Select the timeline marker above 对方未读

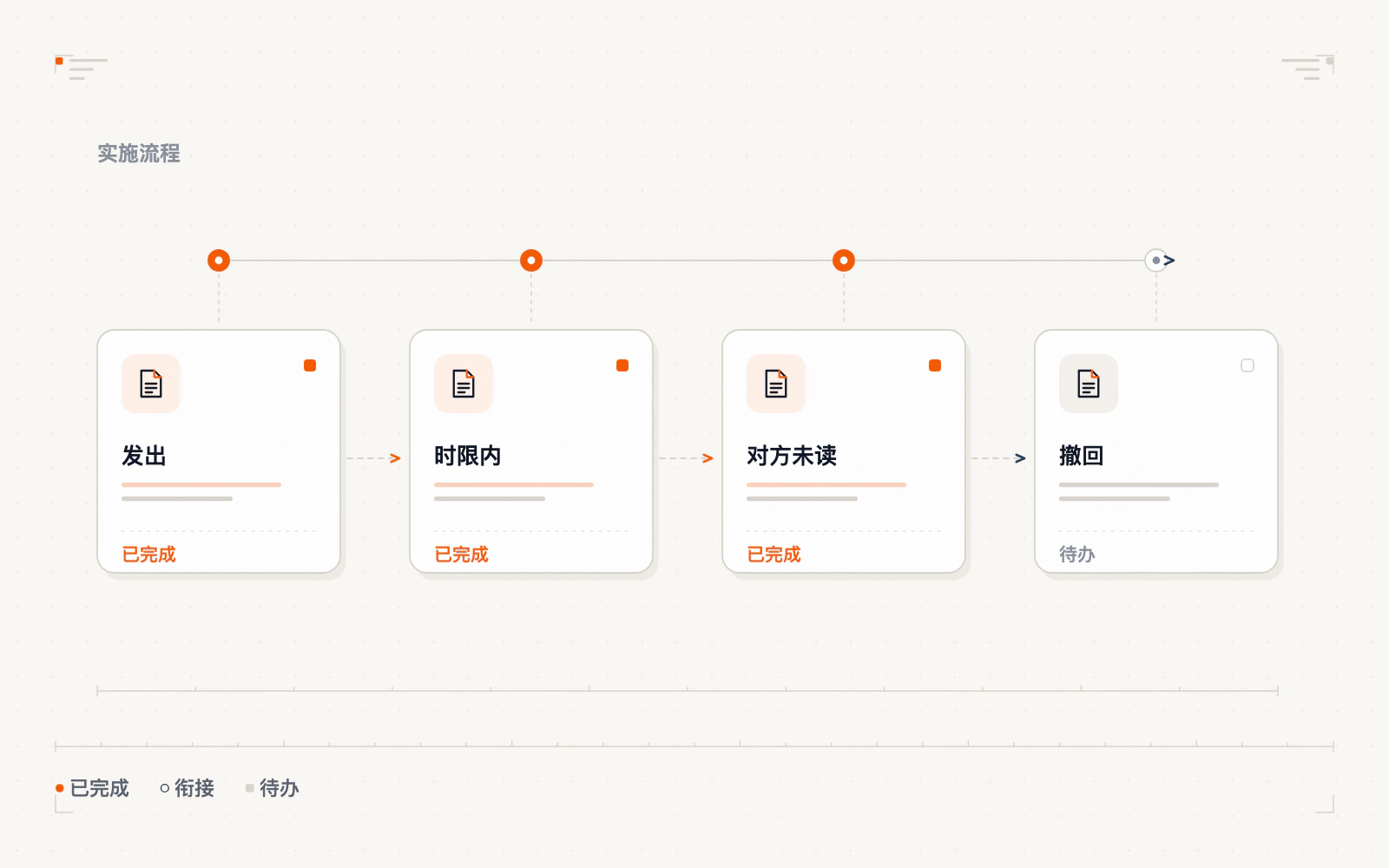tap(844, 260)
